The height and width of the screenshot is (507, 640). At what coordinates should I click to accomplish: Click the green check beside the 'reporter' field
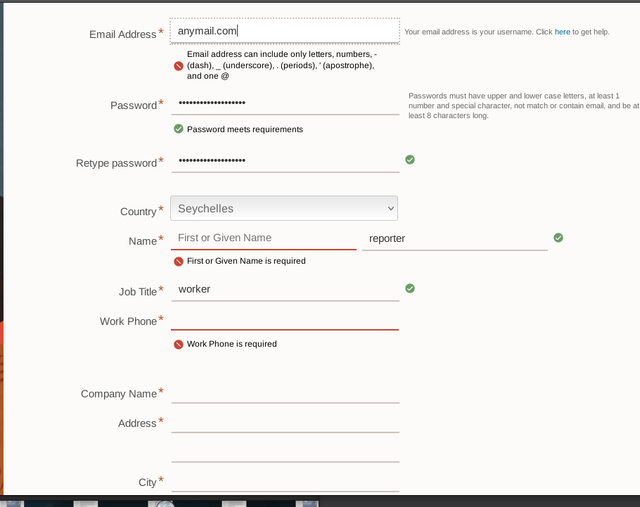558,238
